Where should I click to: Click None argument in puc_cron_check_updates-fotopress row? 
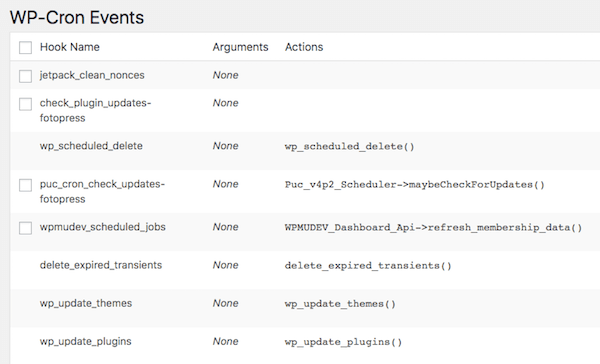[225, 184]
